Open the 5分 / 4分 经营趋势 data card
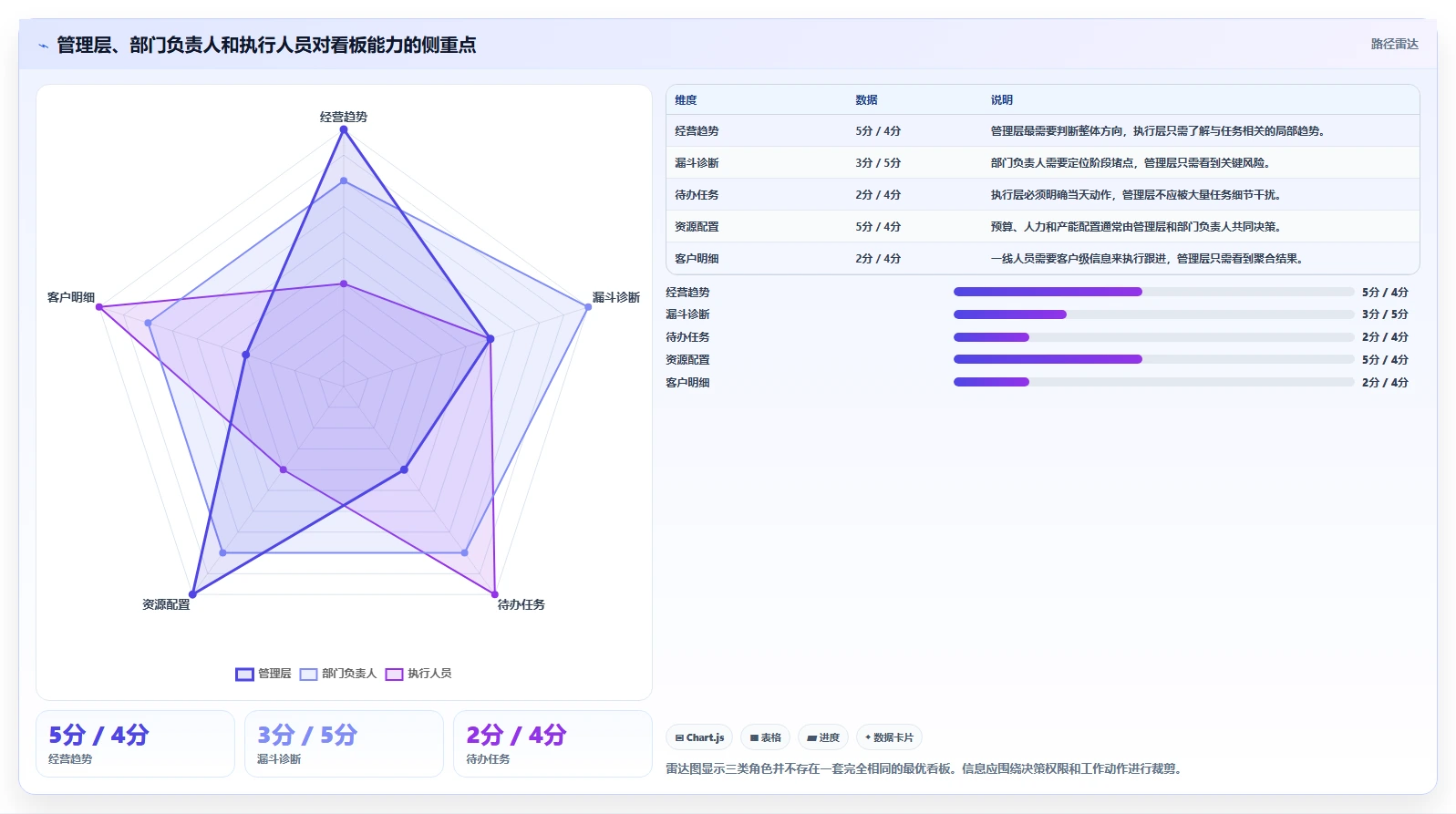Image resolution: width=1456 pixels, height=814 pixels. pos(135,744)
